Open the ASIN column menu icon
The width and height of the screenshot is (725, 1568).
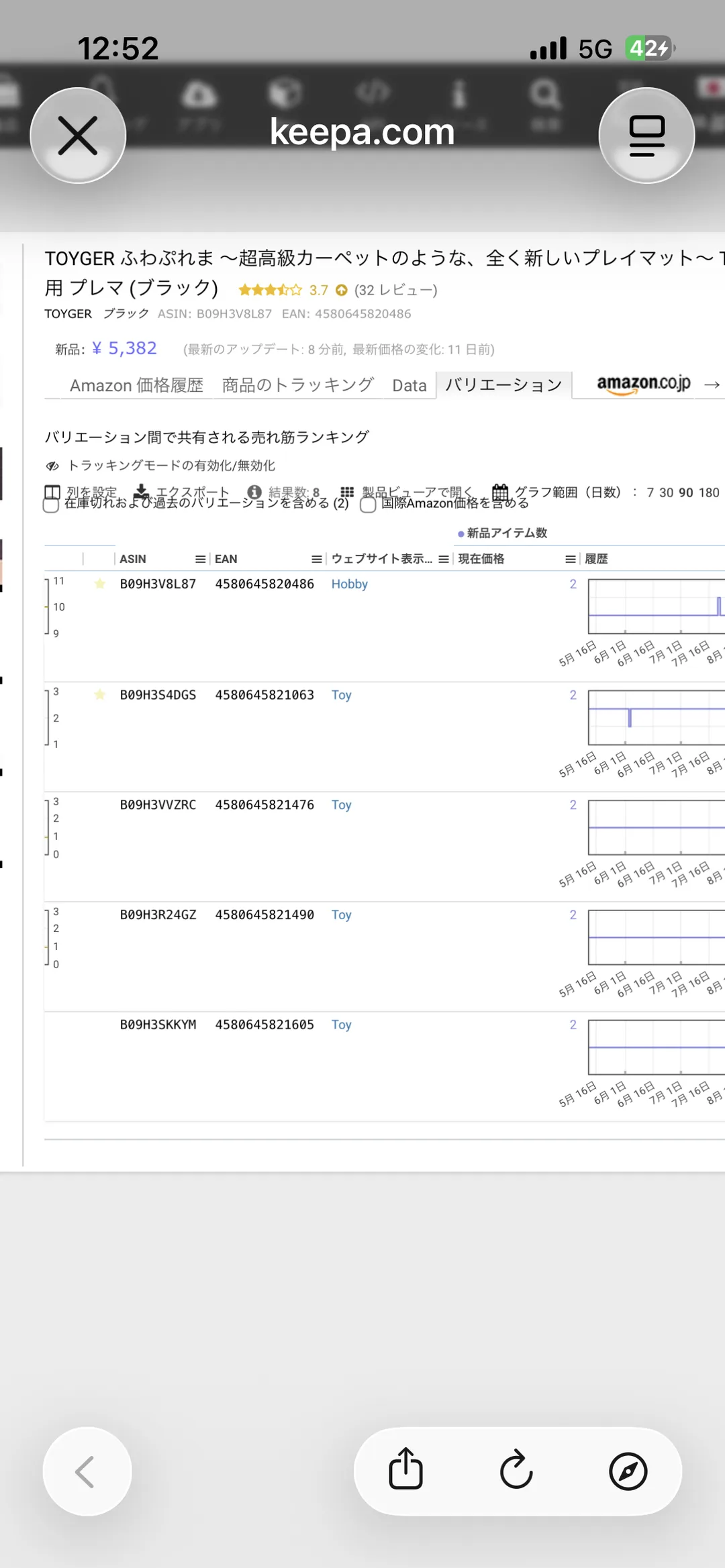pyautogui.click(x=200, y=559)
